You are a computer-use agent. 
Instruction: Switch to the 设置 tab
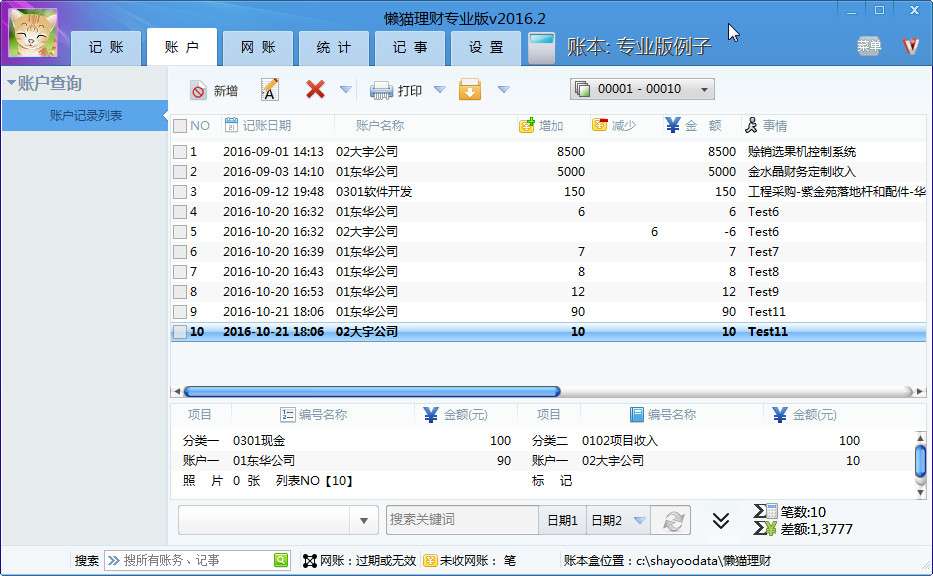(x=486, y=48)
